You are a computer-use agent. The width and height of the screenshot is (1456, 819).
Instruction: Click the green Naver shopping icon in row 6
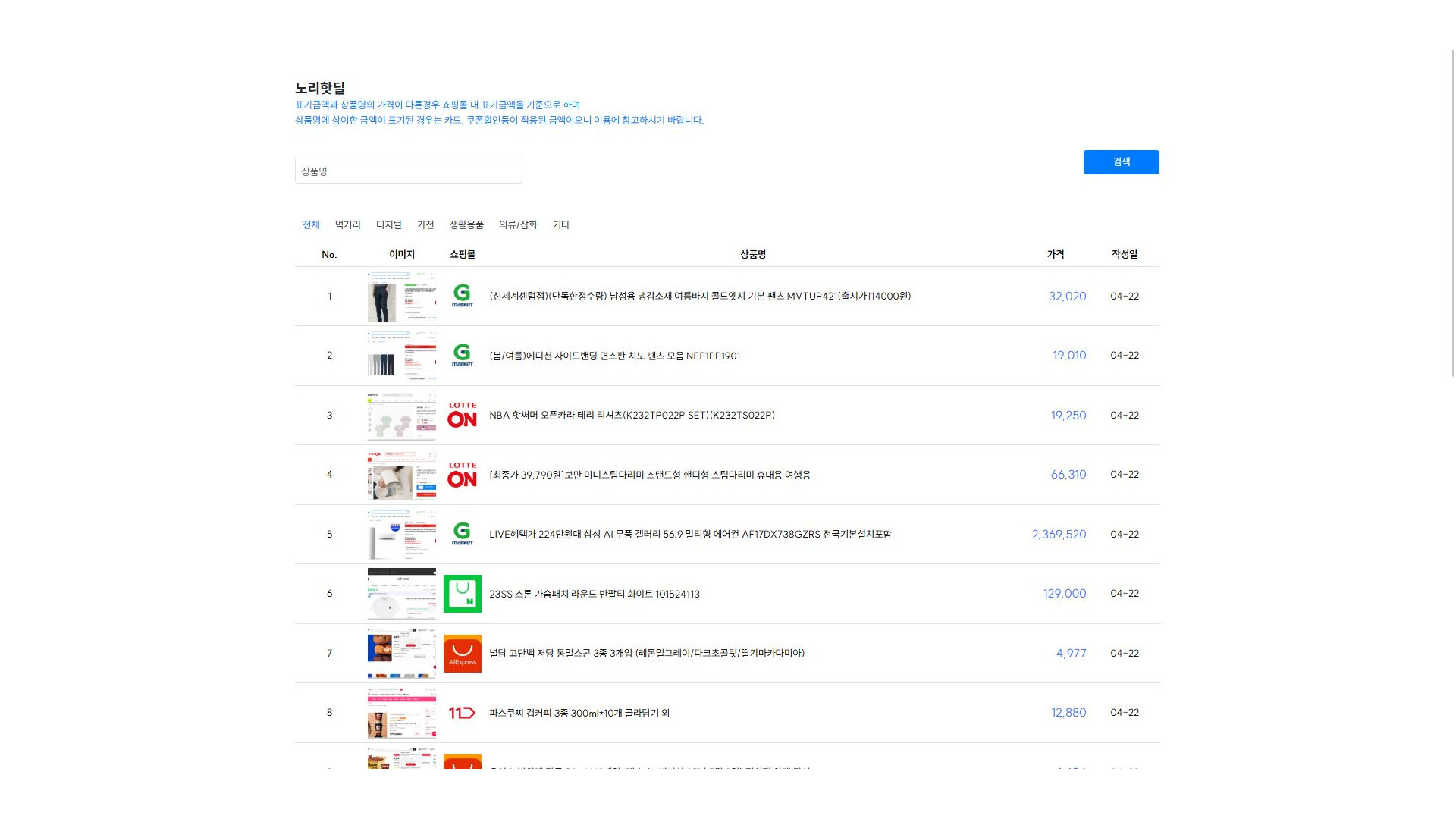462,594
